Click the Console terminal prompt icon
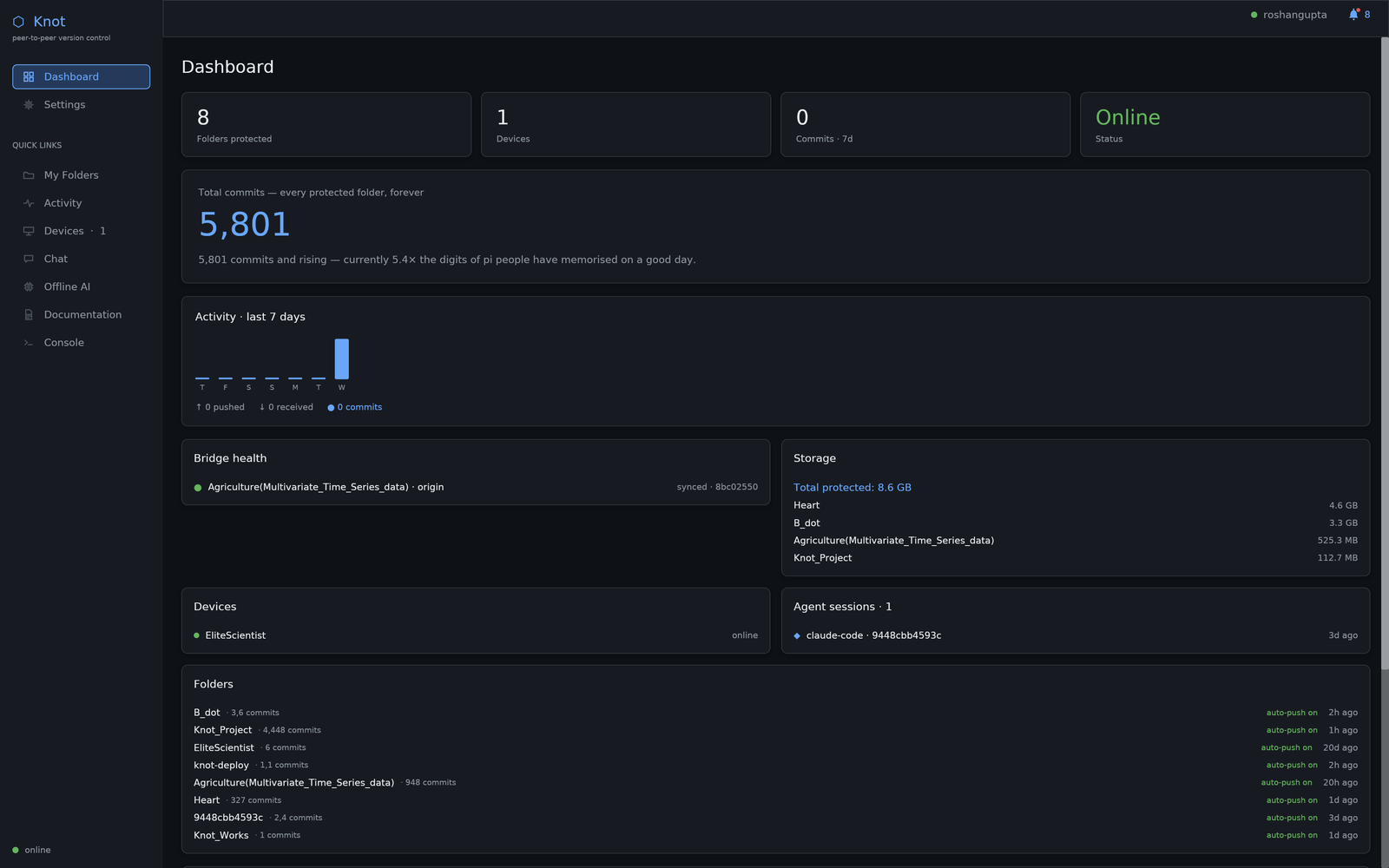1389x868 pixels. pyautogui.click(x=29, y=343)
